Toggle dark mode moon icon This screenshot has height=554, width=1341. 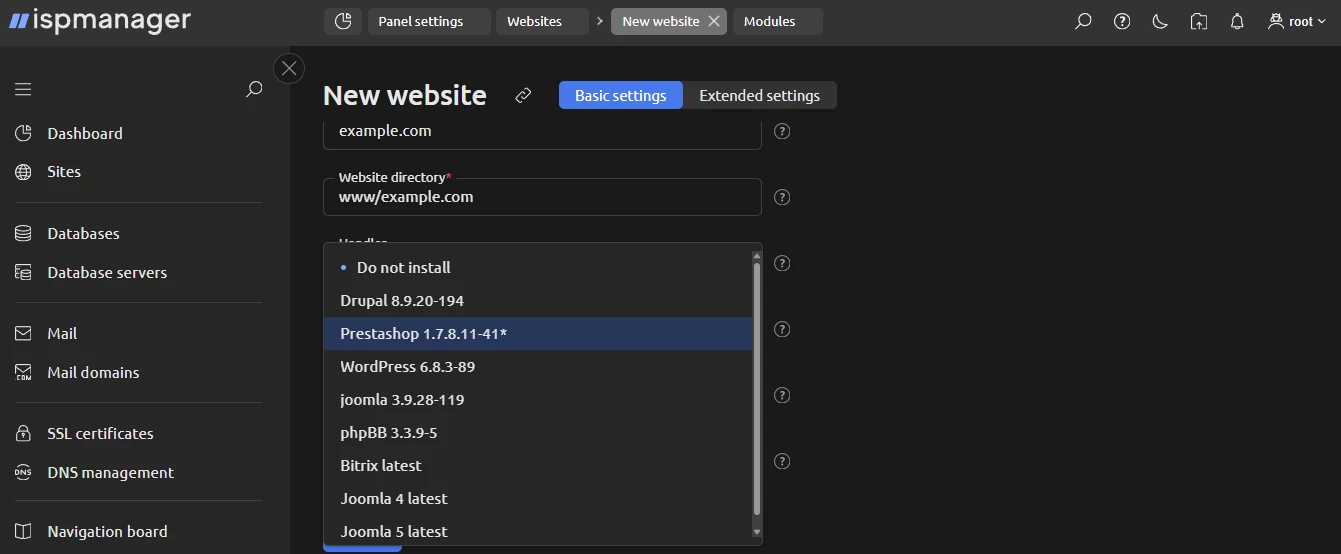click(1160, 21)
